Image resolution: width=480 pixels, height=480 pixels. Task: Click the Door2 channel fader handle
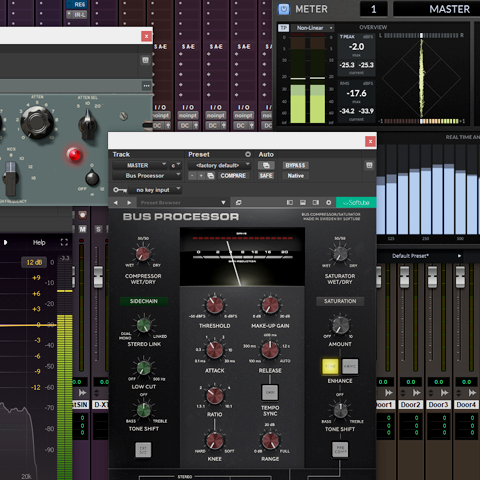pyautogui.click(x=404, y=277)
